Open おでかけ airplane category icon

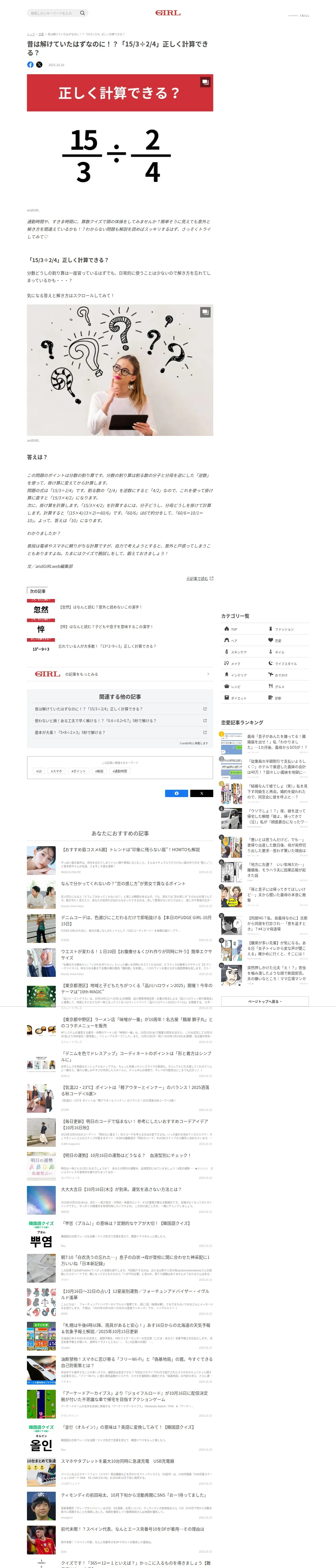tap(271, 675)
